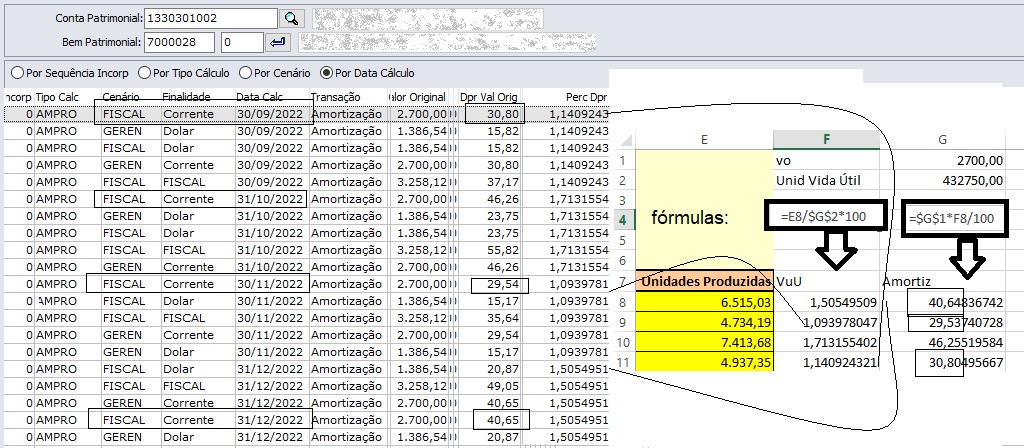The image size is (1024, 448).
Task: Select Excel row header 4
Action: point(622,219)
